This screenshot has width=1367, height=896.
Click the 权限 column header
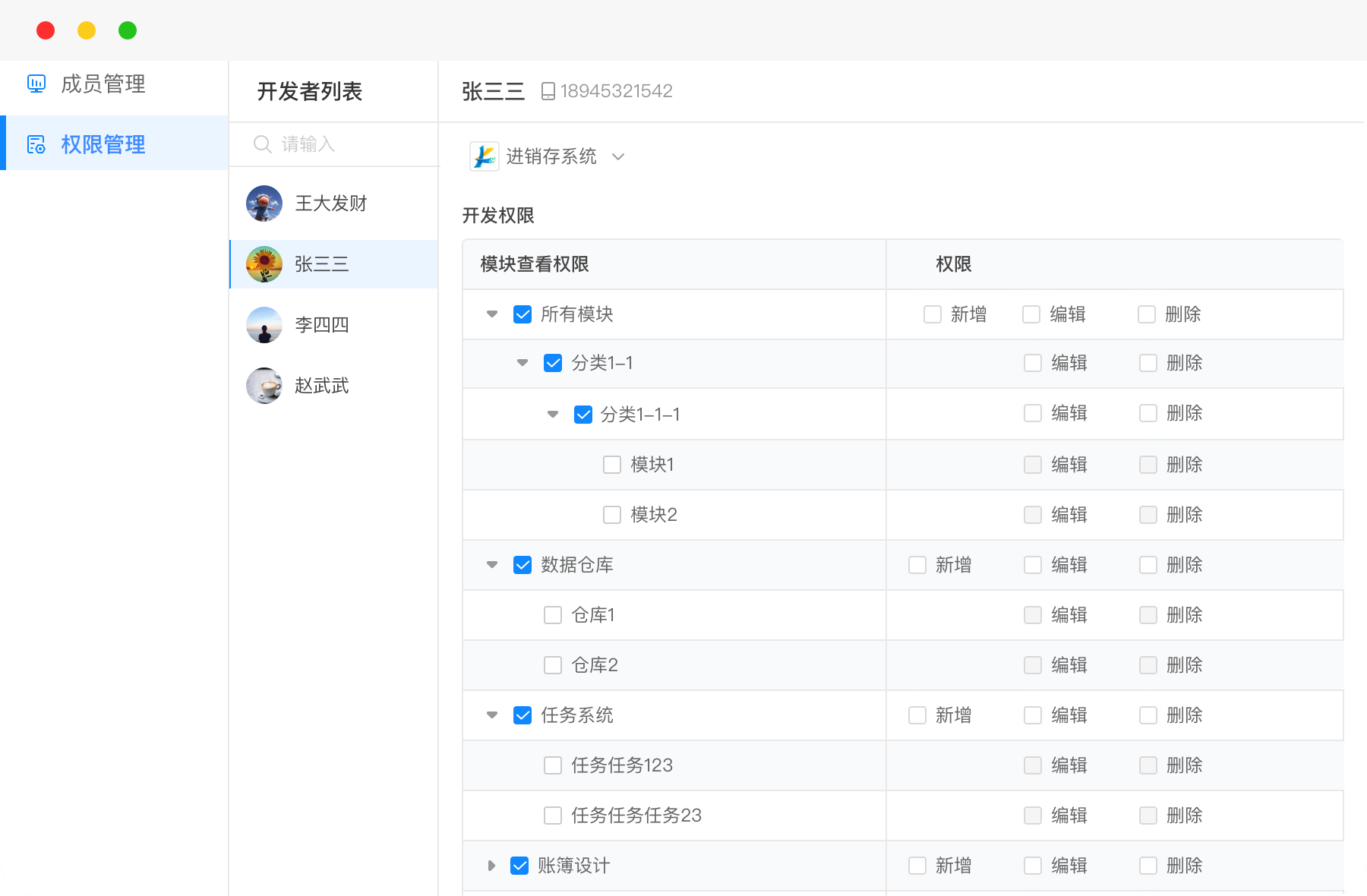coord(954,264)
